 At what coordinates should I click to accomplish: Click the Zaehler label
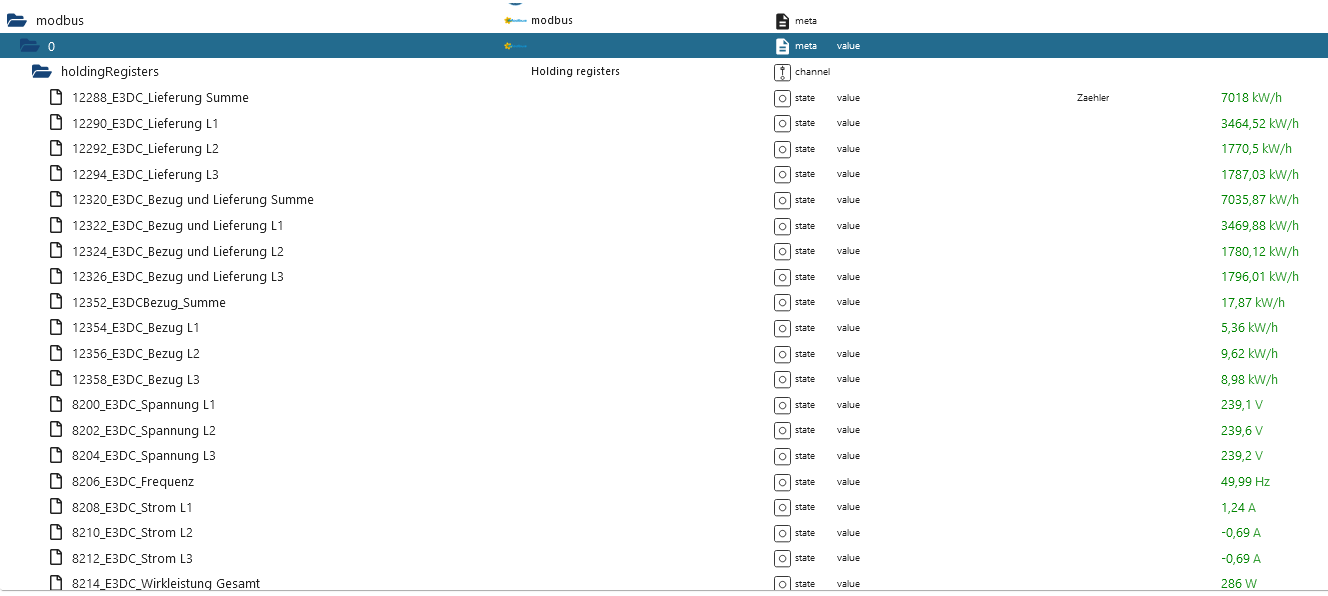pyautogui.click(x=1092, y=97)
